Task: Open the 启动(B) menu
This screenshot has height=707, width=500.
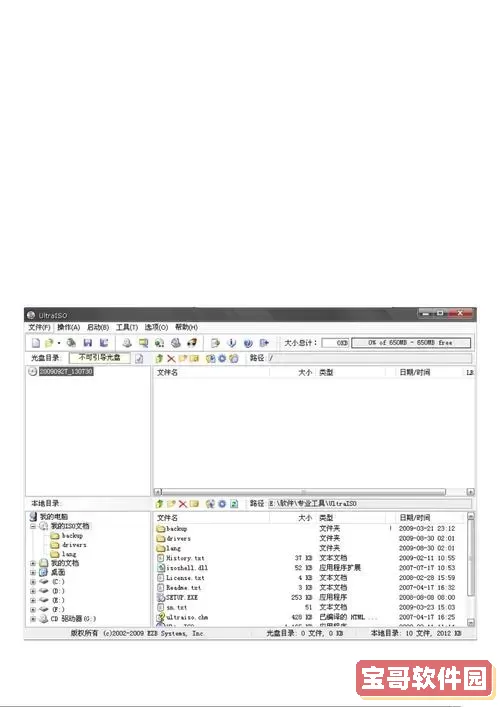Action: [98, 327]
